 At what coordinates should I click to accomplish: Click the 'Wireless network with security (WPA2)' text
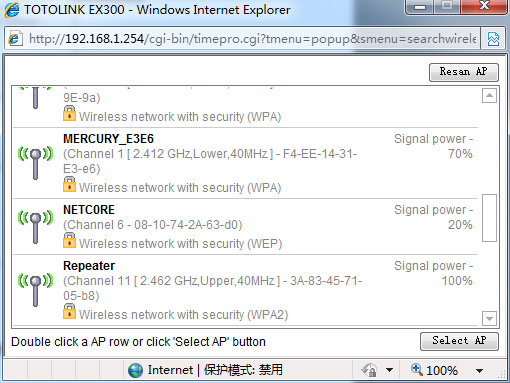[183, 315]
